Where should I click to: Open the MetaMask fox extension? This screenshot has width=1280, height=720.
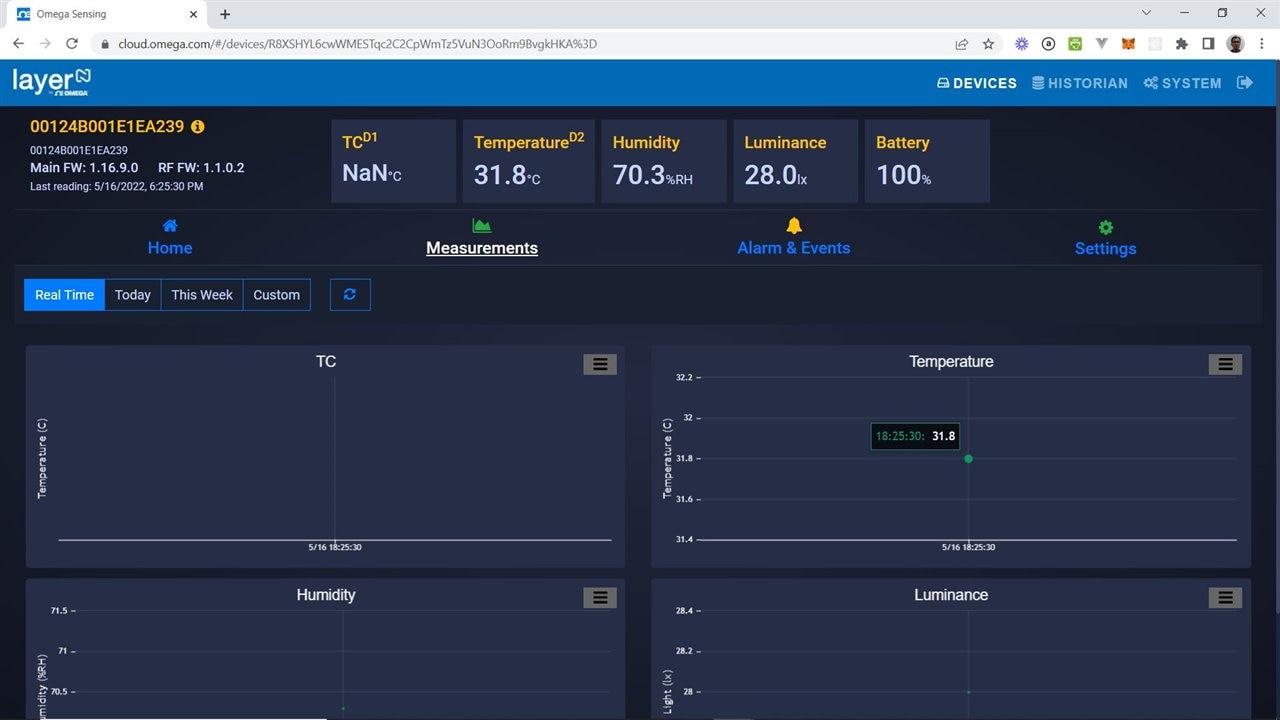1128,44
